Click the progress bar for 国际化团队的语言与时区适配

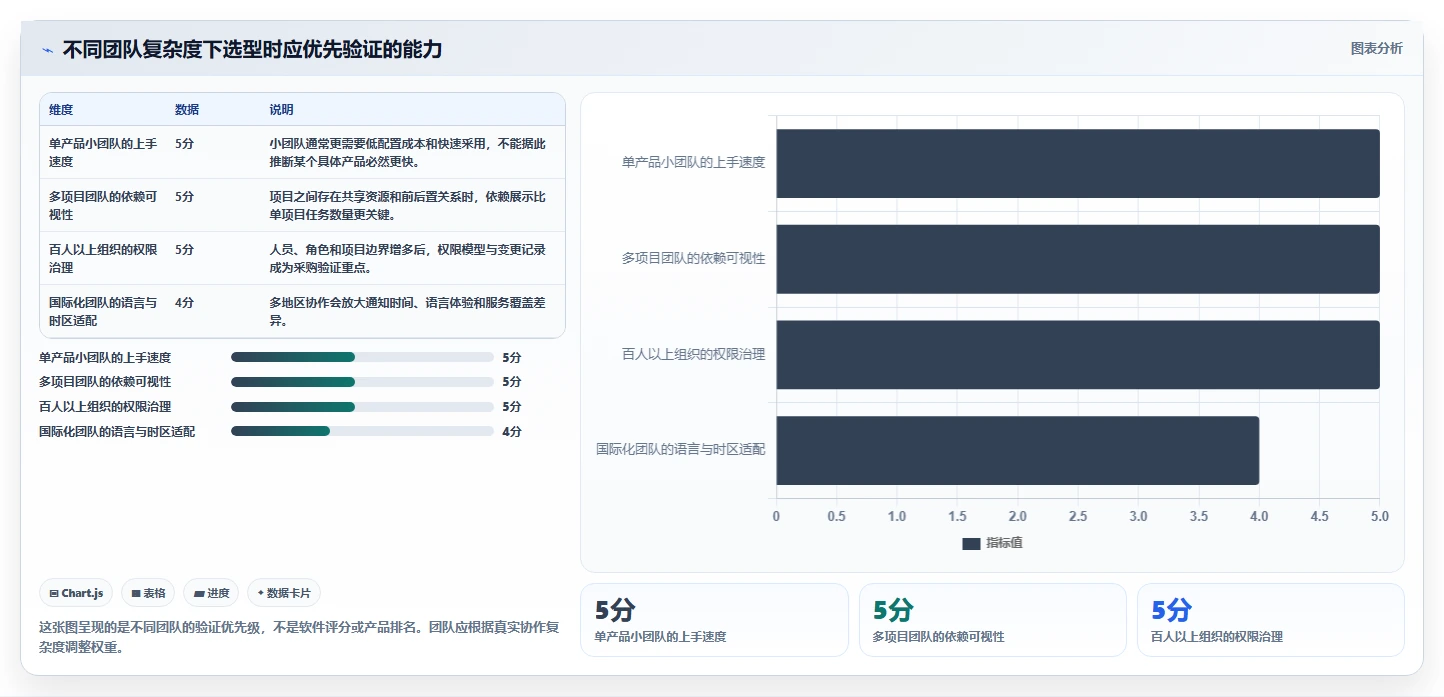pos(362,431)
